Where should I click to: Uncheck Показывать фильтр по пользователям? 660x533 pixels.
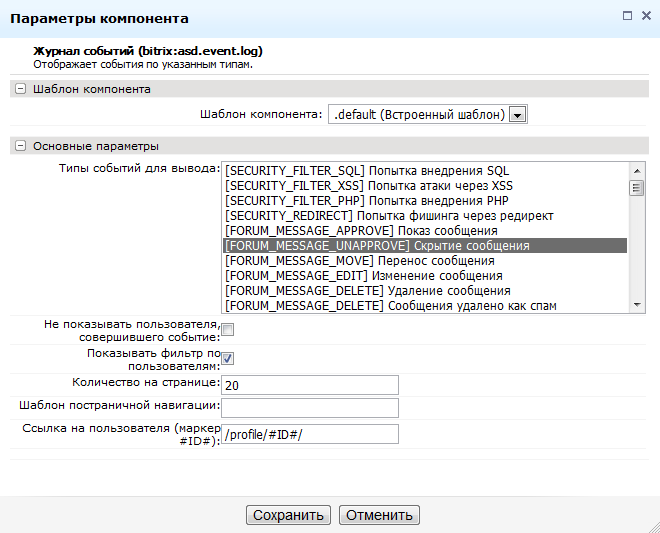click(x=228, y=359)
